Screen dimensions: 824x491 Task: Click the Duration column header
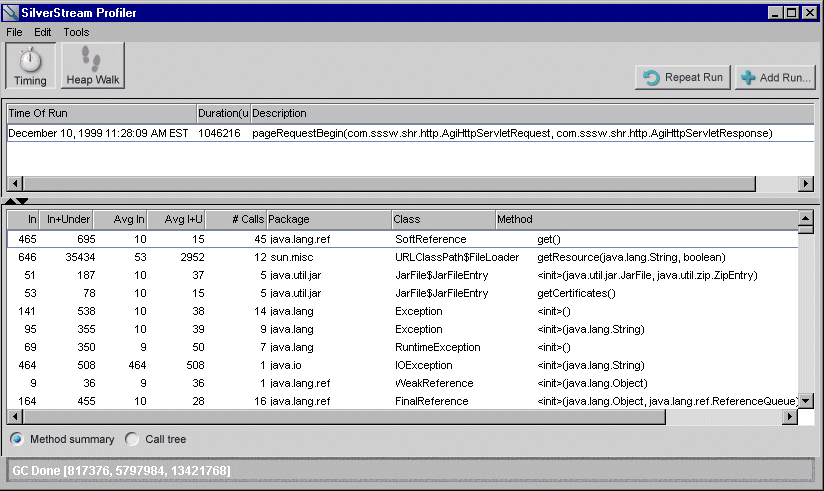click(x=223, y=113)
